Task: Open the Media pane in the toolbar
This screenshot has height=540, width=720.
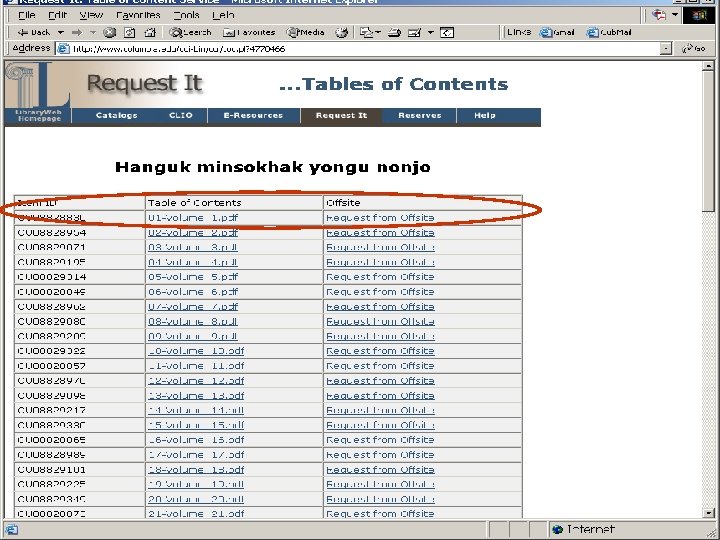Action: click(305, 32)
